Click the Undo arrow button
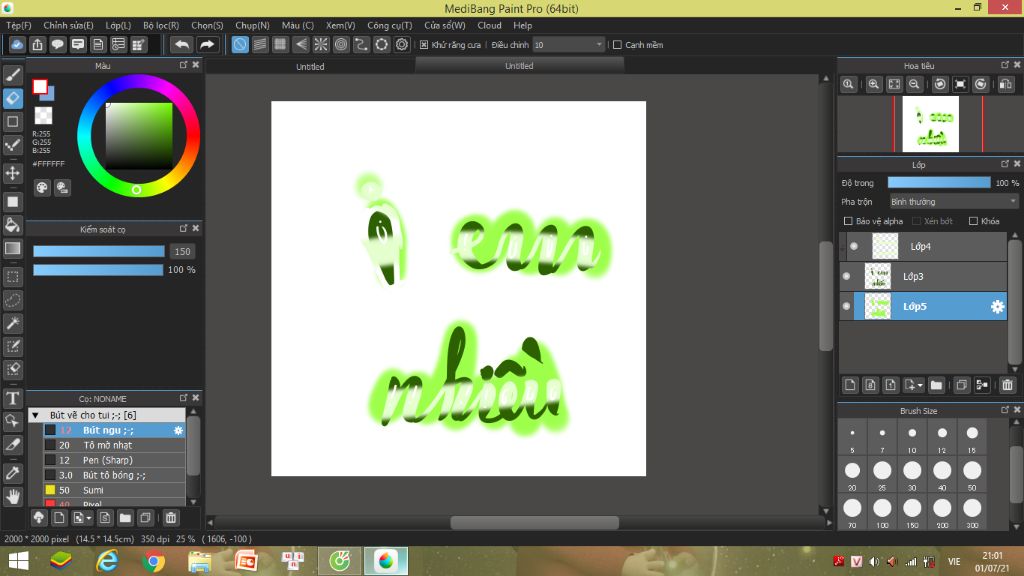The image size is (1024, 576). (x=182, y=44)
